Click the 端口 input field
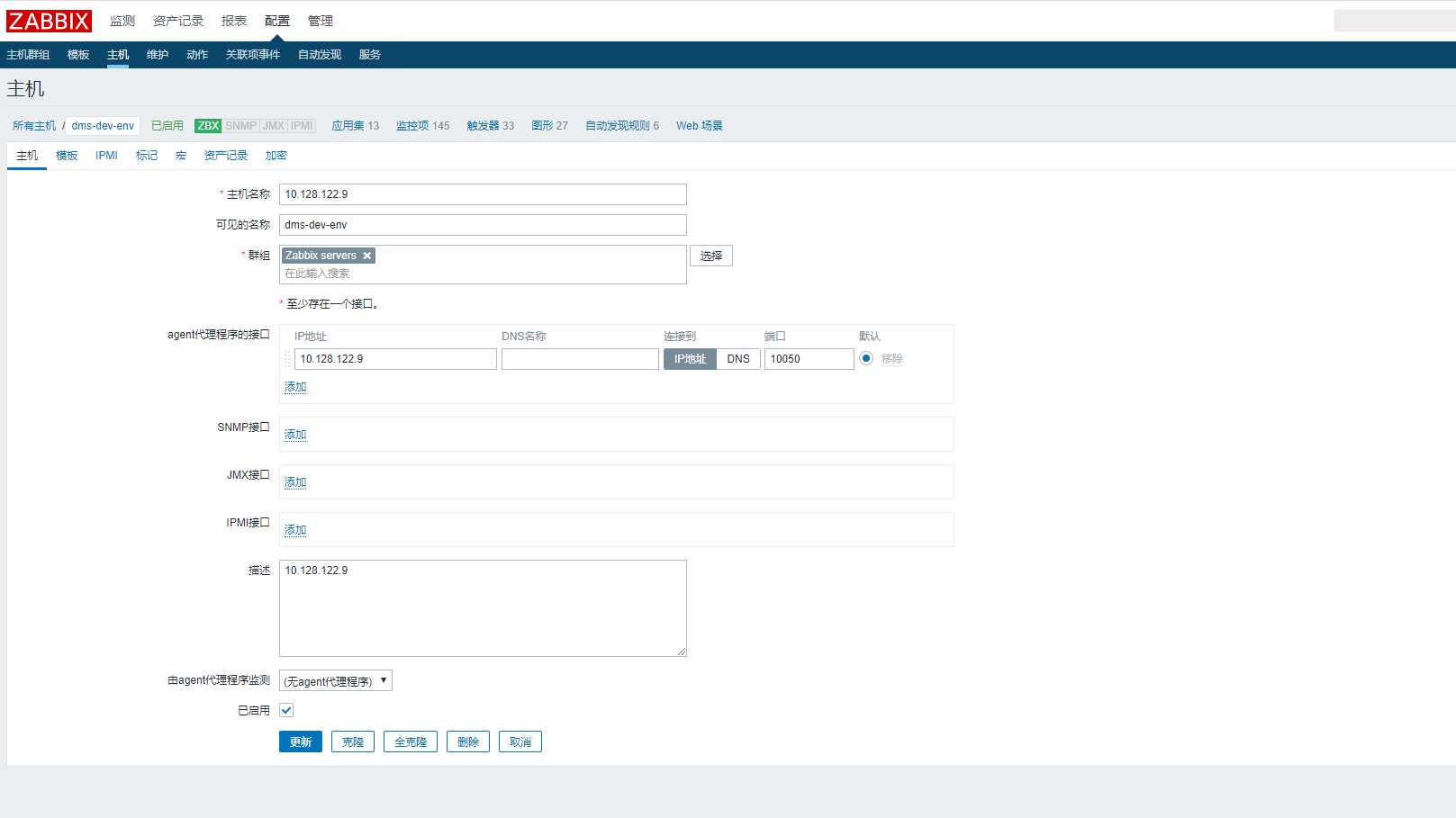This screenshot has height=818, width=1456. (809, 359)
